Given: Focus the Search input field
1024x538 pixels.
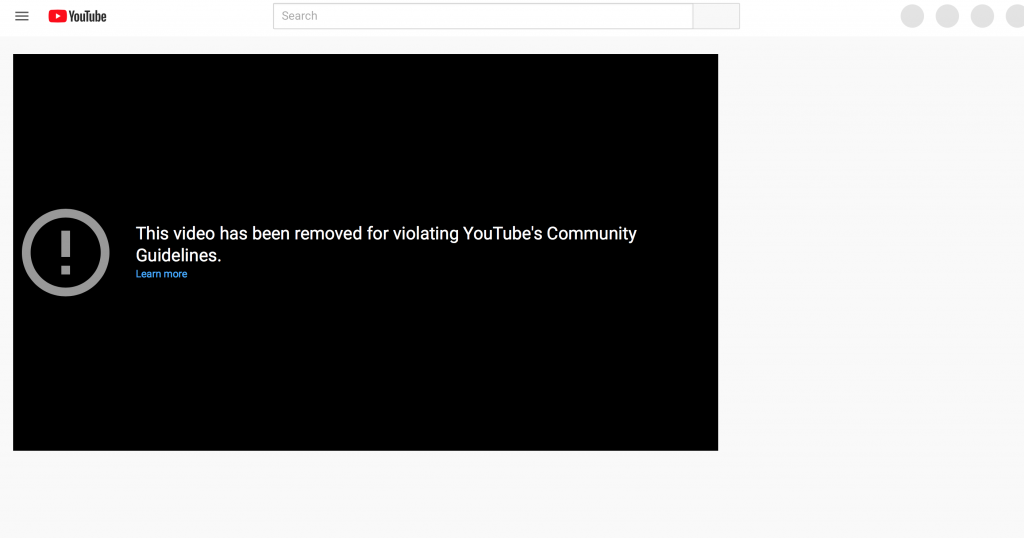Looking at the screenshot, I should (483, 16).
